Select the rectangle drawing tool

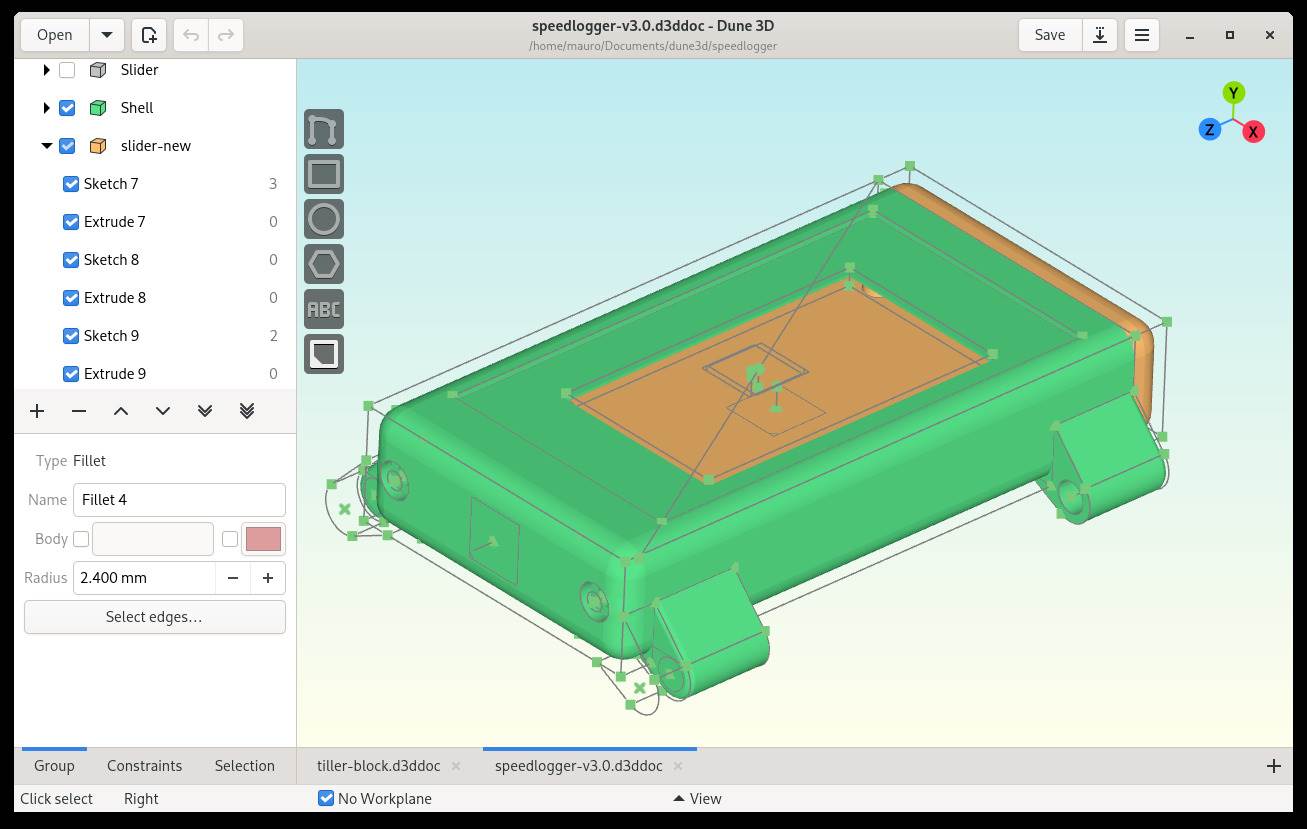(323, 174)
